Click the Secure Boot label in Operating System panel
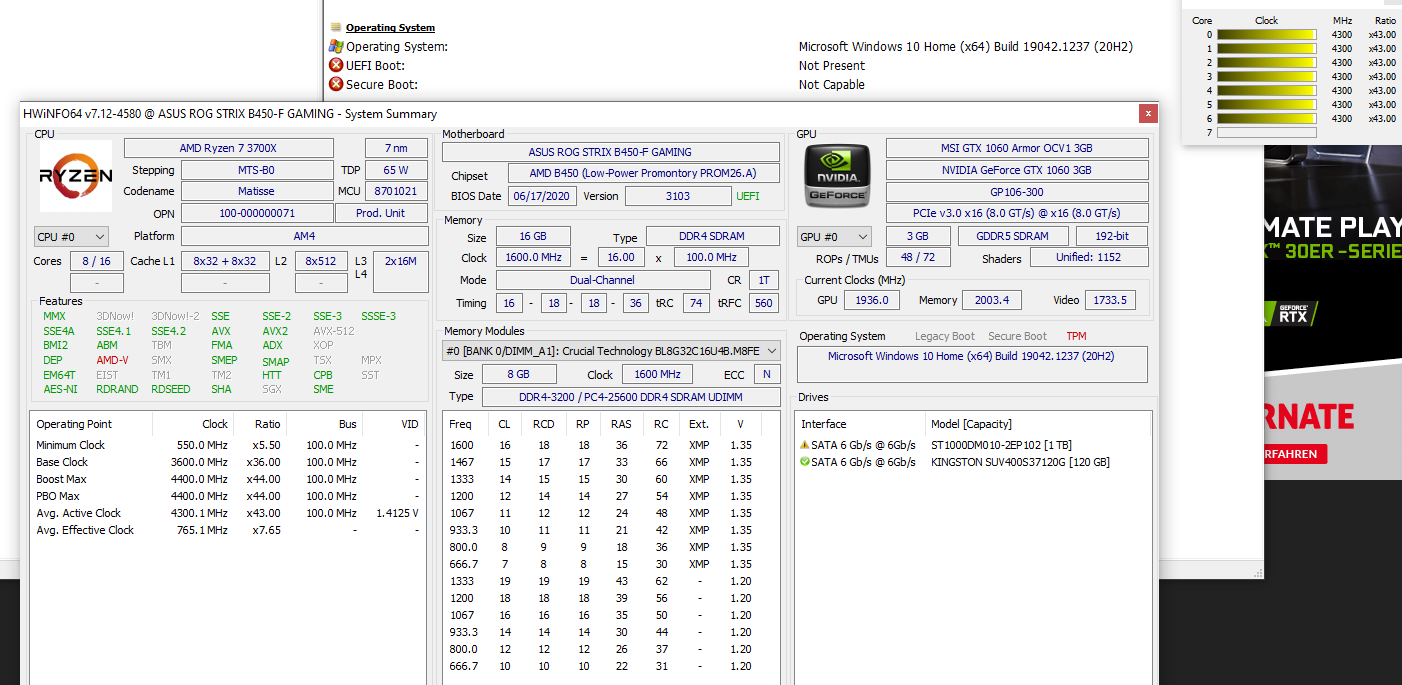 click(1017, 336)
